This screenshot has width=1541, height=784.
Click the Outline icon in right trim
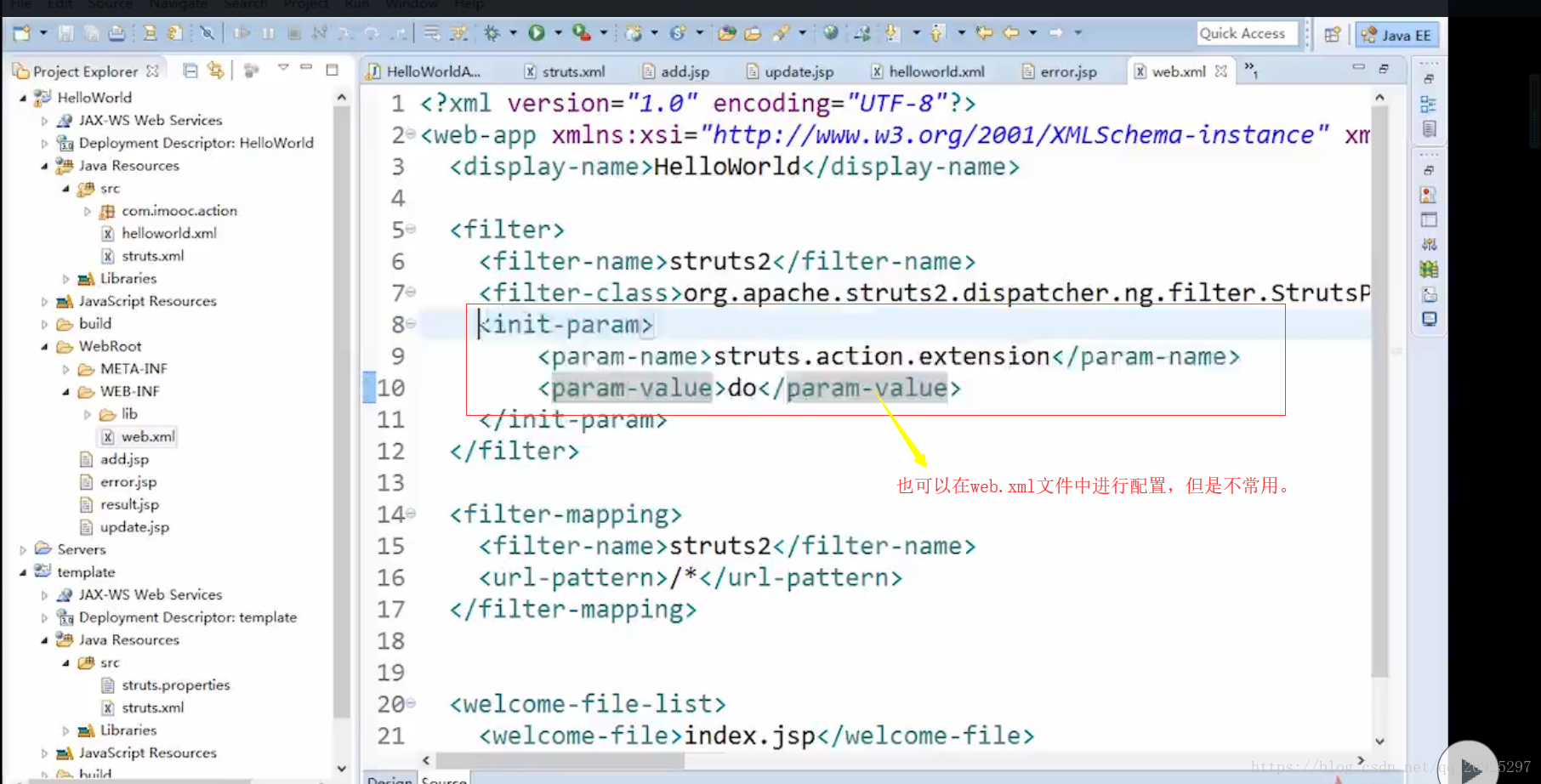(1429, 105)
